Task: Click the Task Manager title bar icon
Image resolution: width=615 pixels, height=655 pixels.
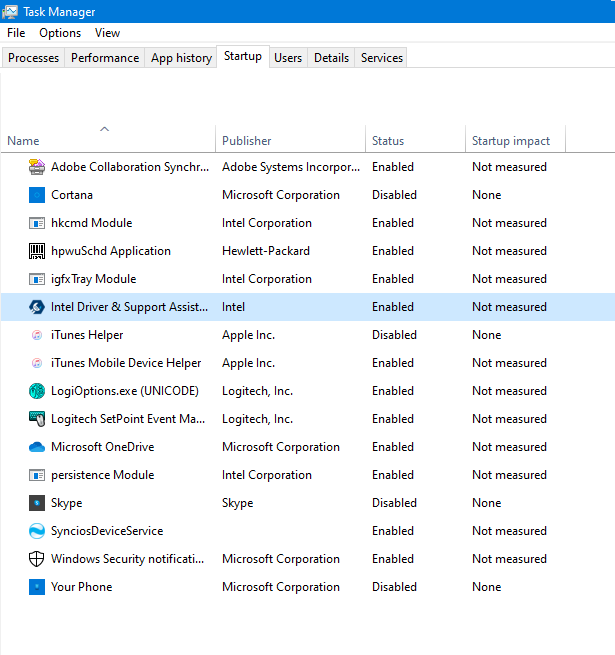Action: tap(10, 12)
